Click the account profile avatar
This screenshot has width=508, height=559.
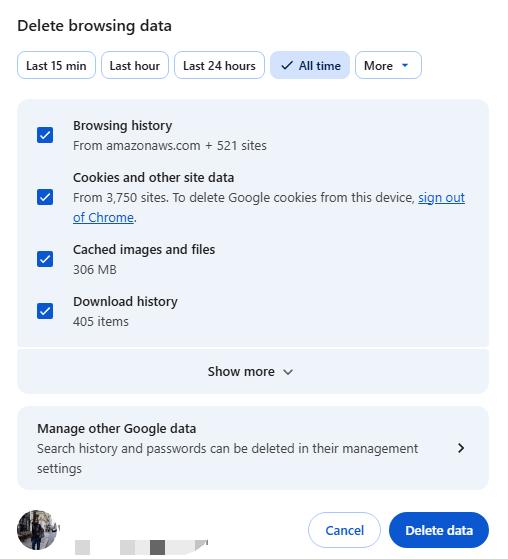click(37, 530)
